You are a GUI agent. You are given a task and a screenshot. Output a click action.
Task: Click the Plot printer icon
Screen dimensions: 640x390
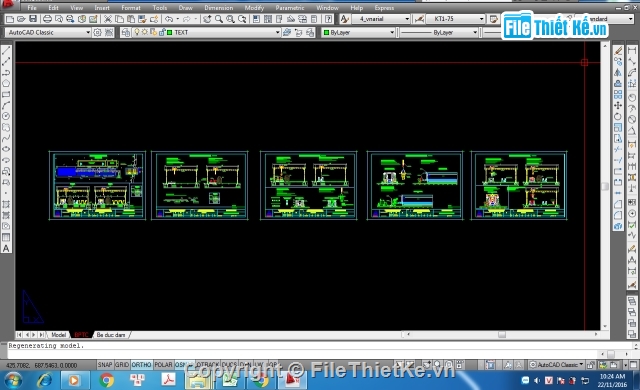tap(47, 19)
